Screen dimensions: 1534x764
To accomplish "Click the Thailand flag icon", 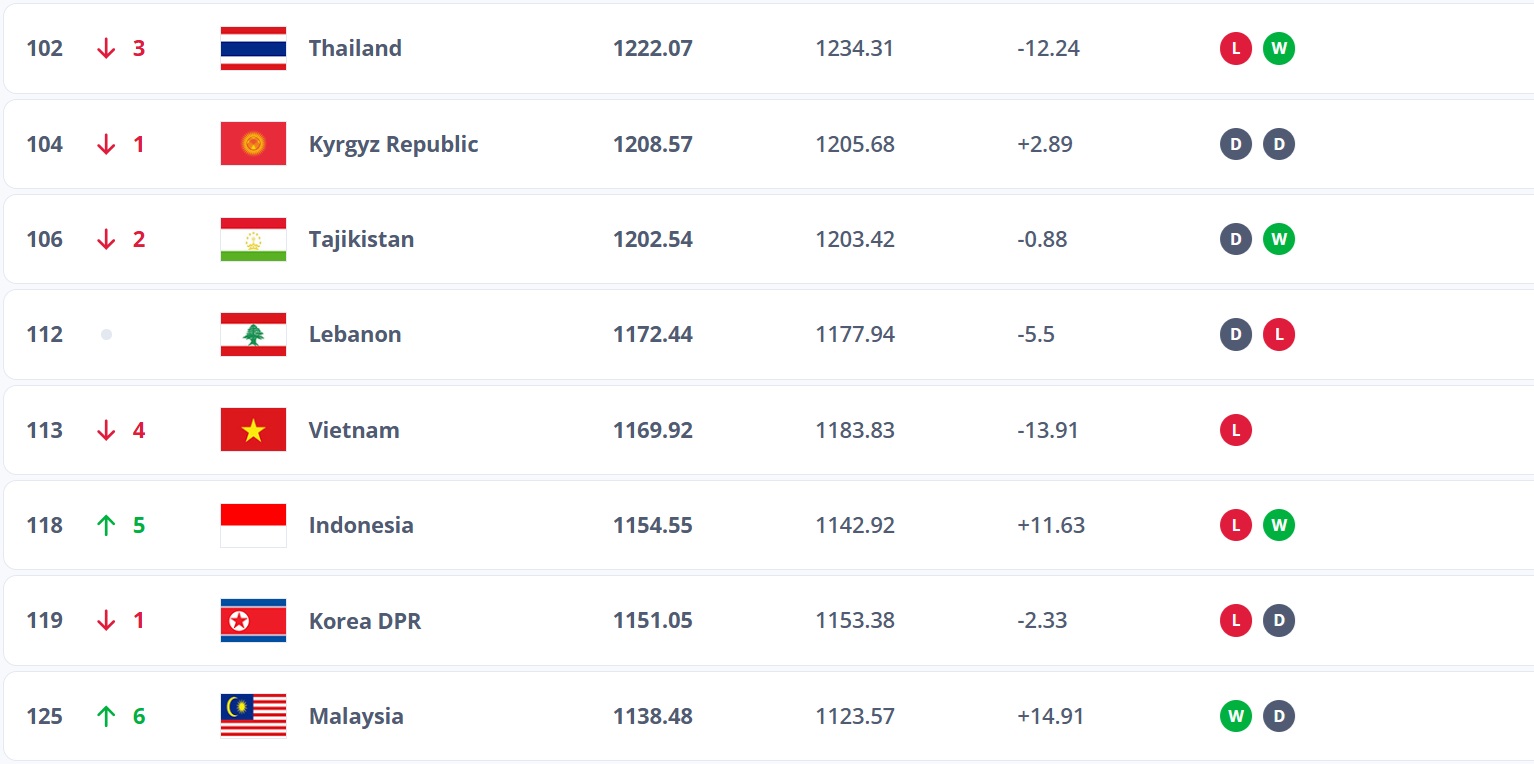I will coord(253,48).
